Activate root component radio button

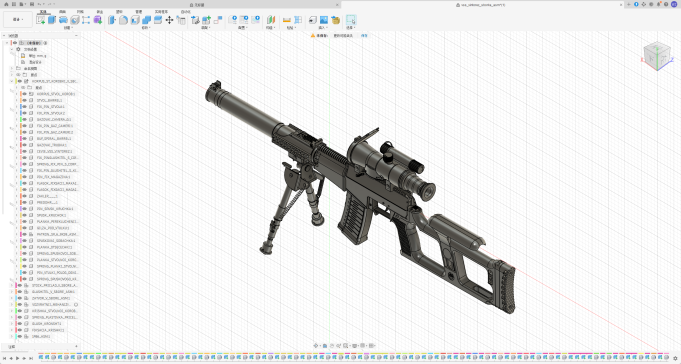pos(45,43)
